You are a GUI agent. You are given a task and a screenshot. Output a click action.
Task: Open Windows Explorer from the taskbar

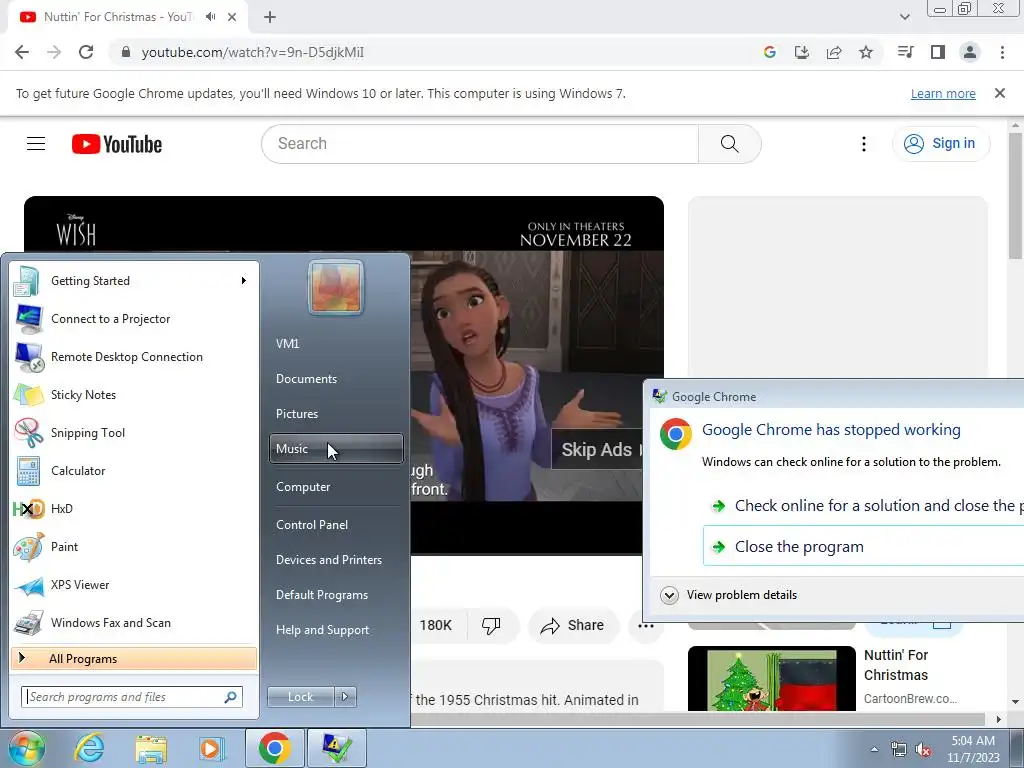[151, 748]
